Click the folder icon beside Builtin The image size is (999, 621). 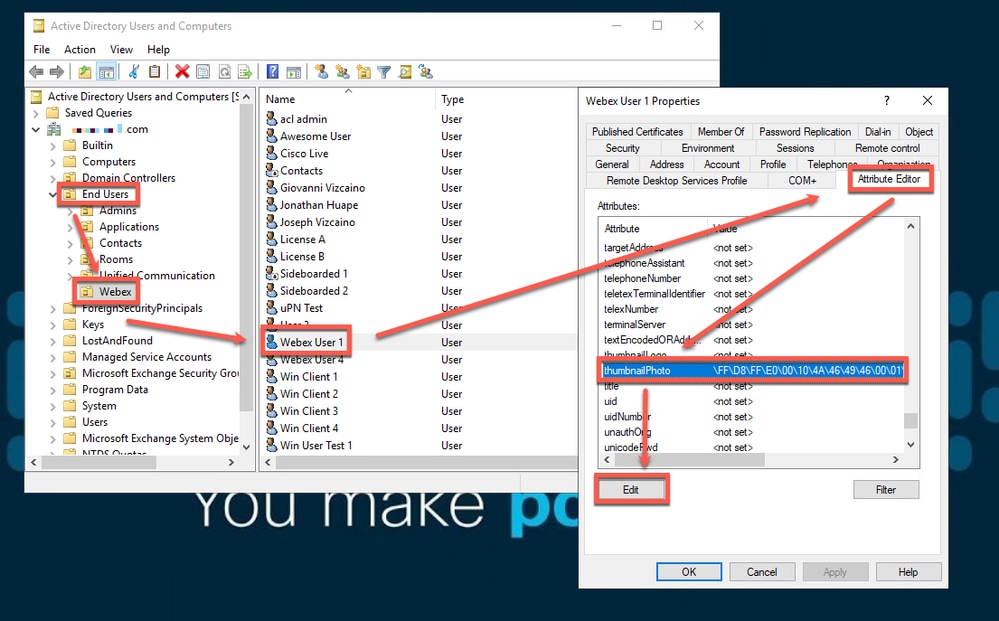tap(70, 145)
